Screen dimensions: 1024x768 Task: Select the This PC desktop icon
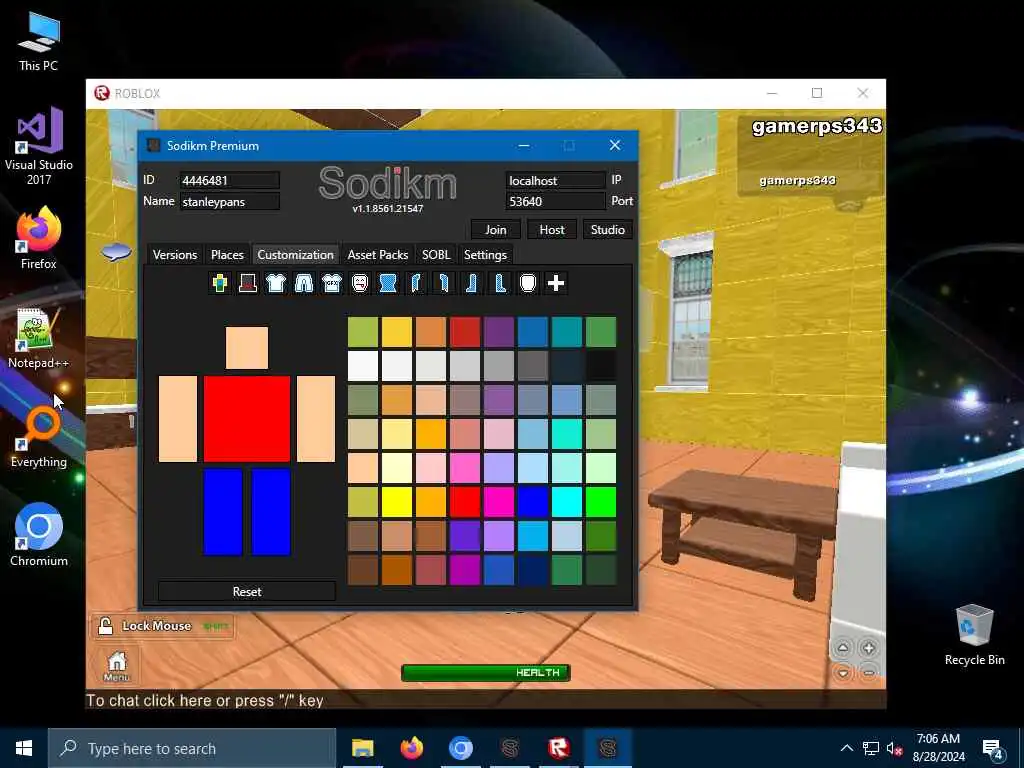(39, 42)
